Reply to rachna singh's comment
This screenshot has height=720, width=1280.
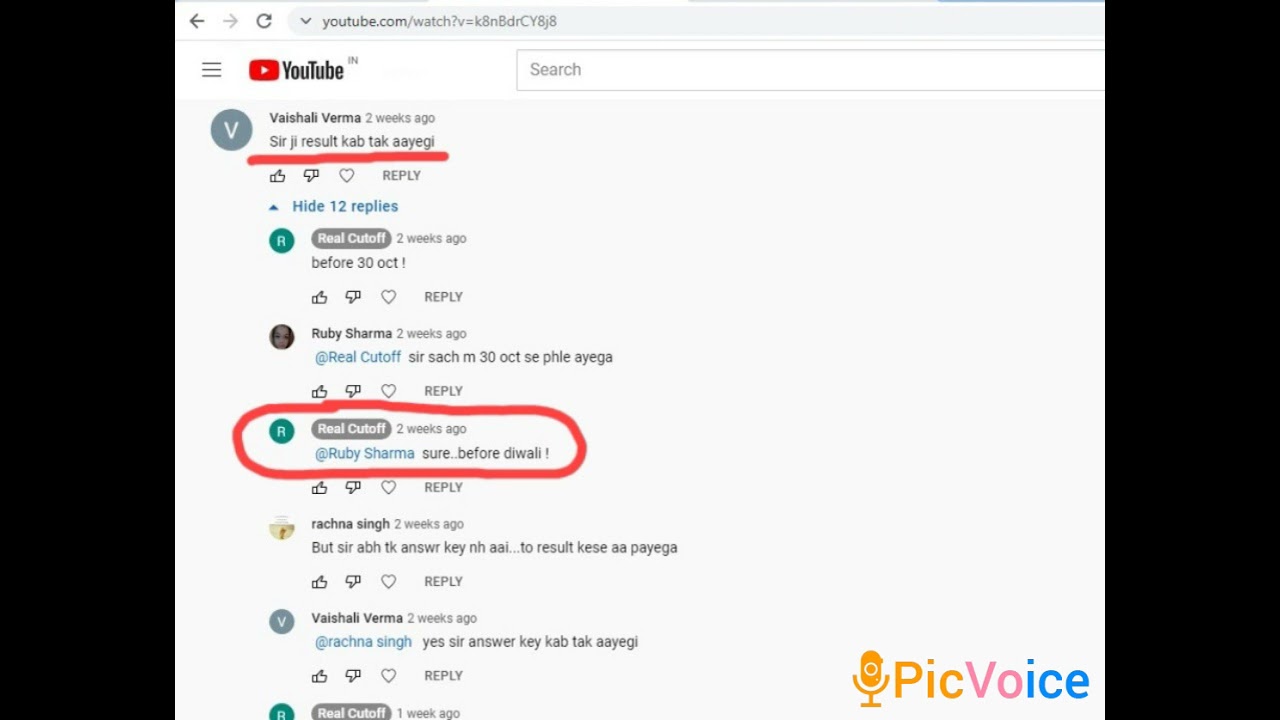[443, 581]
